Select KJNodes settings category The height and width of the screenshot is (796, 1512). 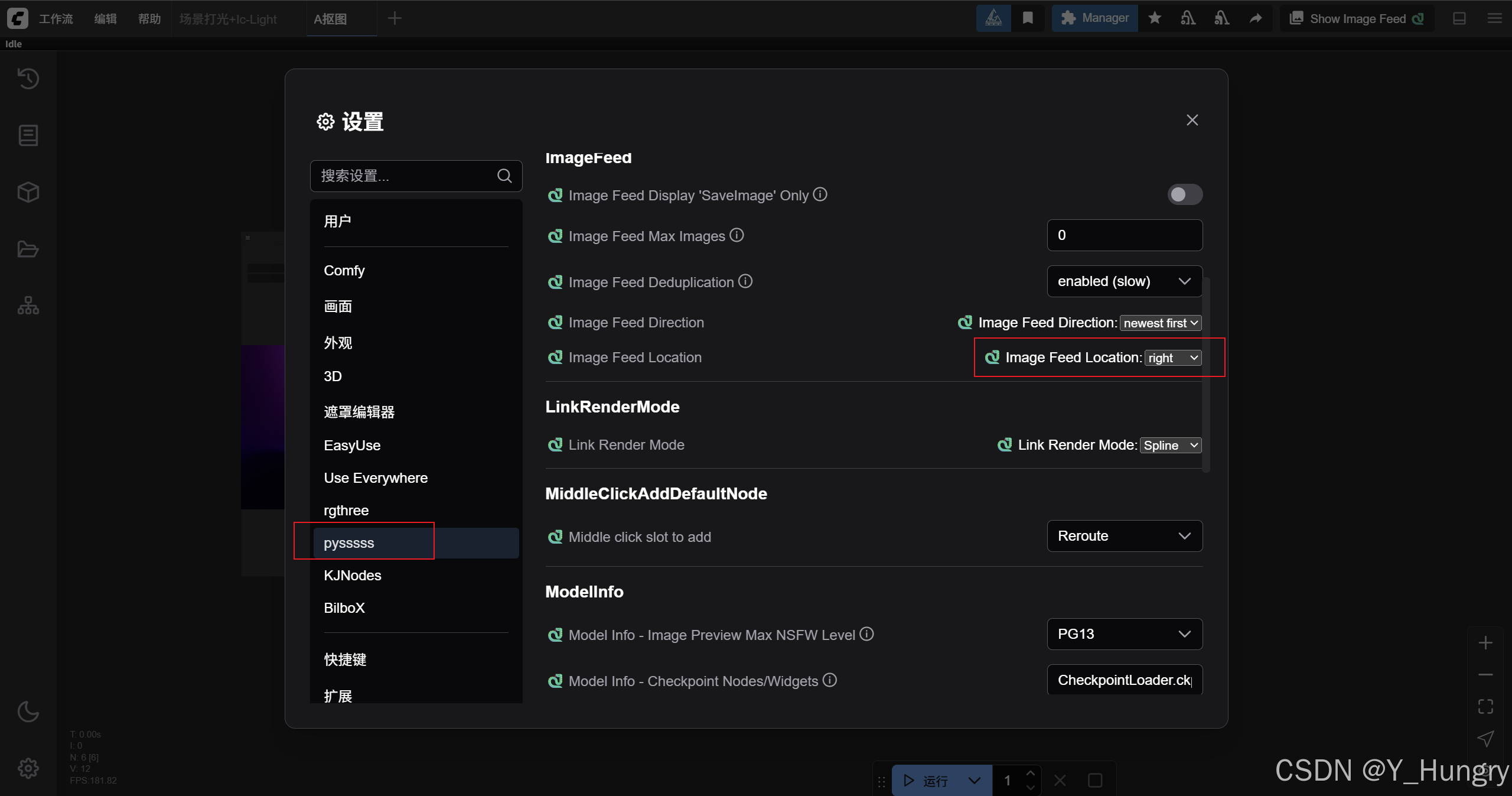tap(353, 576)
